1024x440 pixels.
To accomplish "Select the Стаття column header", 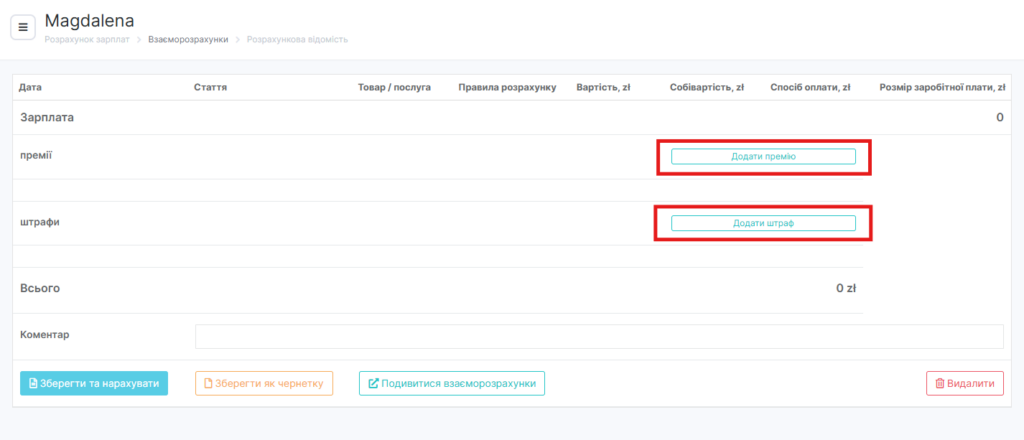I will coord(210,88).
